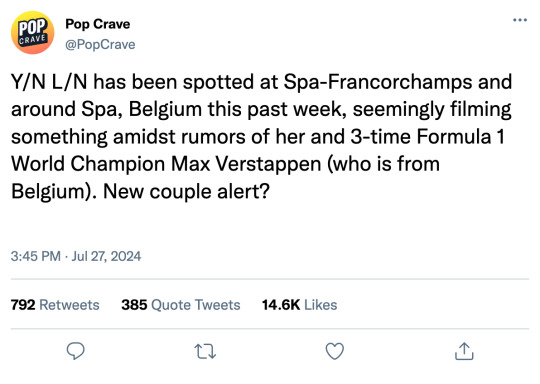Click 'New couple alert?' text
Viewport: 540px width, 384px height.
click(x=186, y=191)
